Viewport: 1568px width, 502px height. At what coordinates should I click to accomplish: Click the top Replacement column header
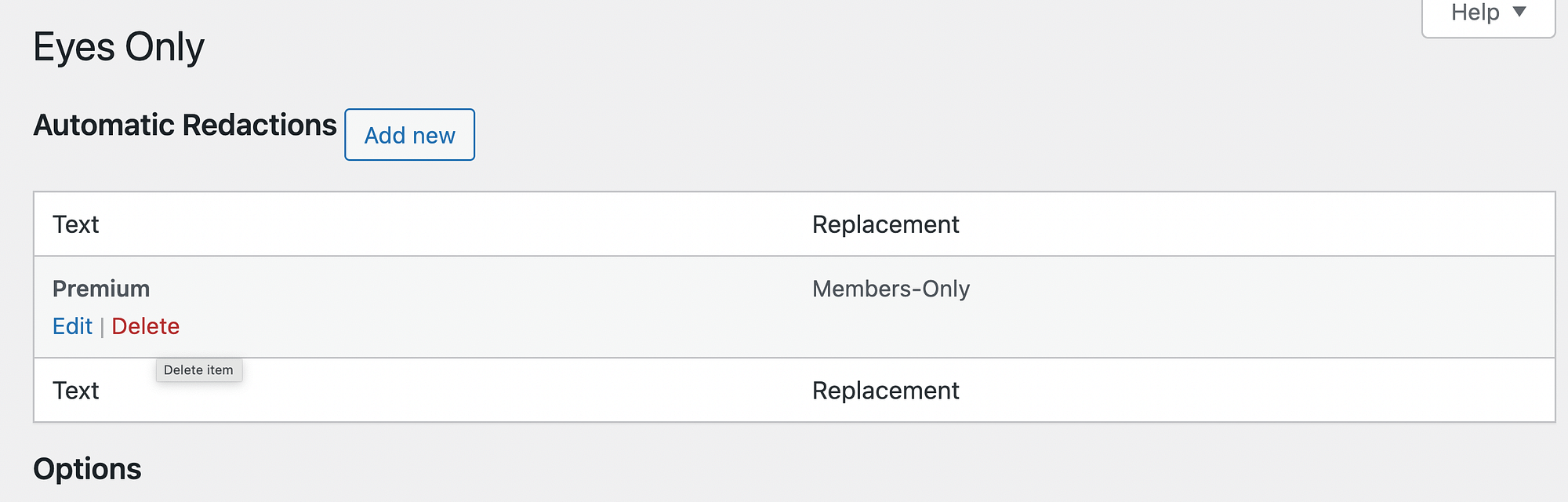point(886,224)
